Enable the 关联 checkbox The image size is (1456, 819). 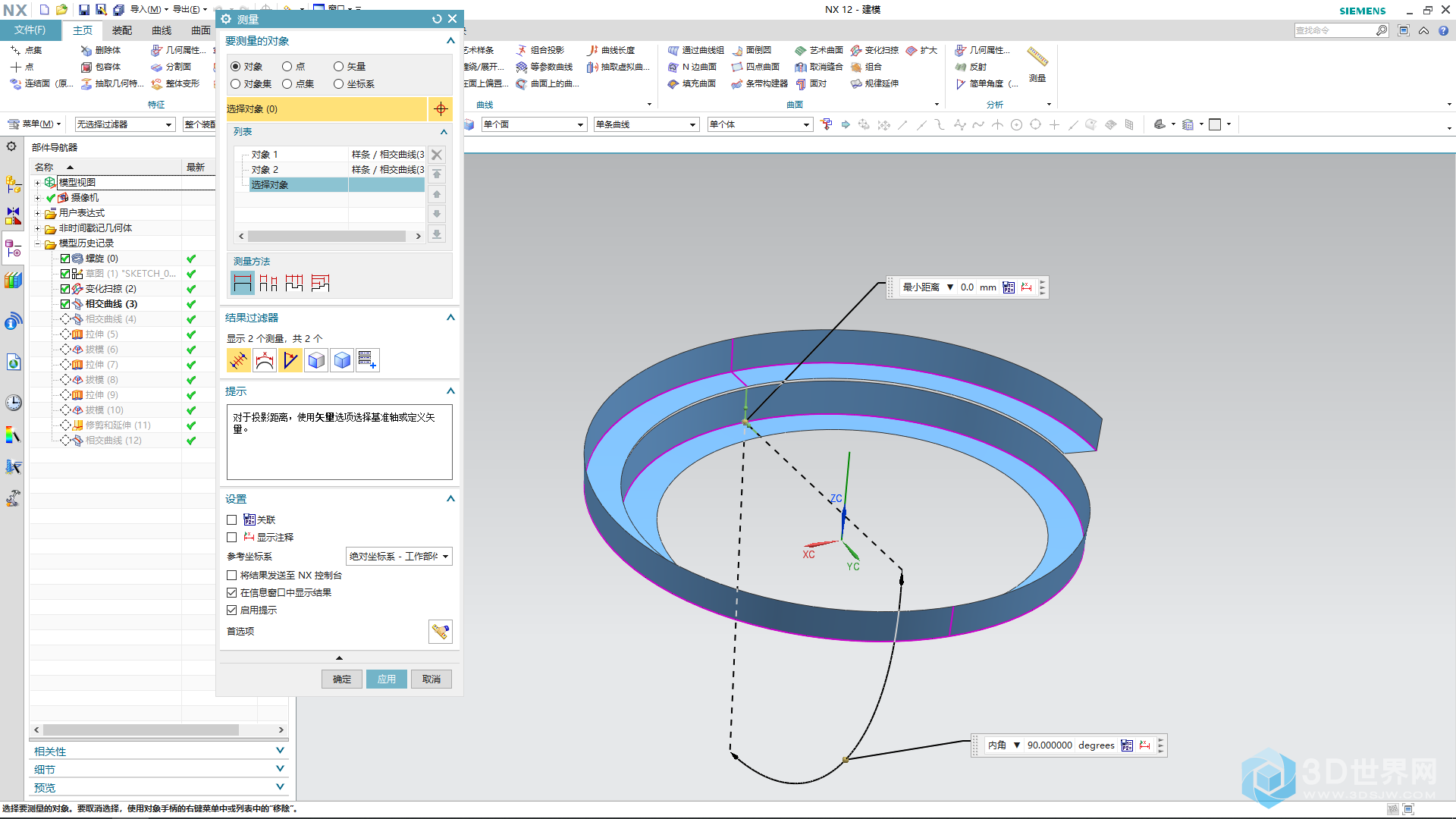pos(232,519)
